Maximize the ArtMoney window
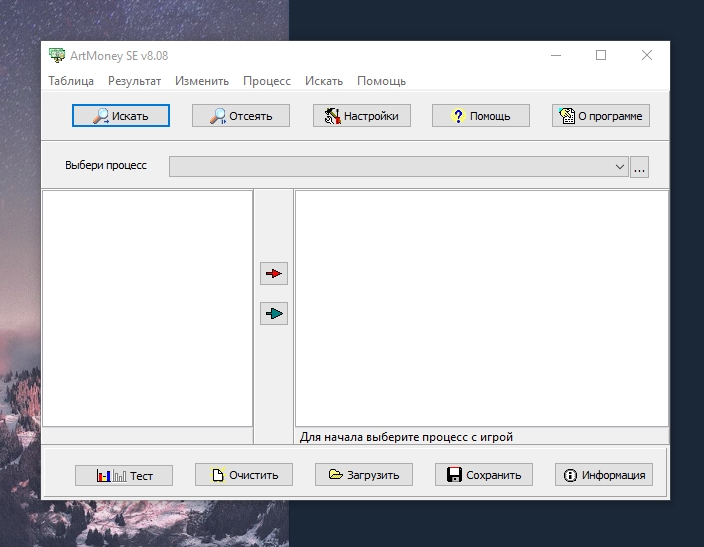This screenshot has height=547, width=704. [x=601, y=55]
